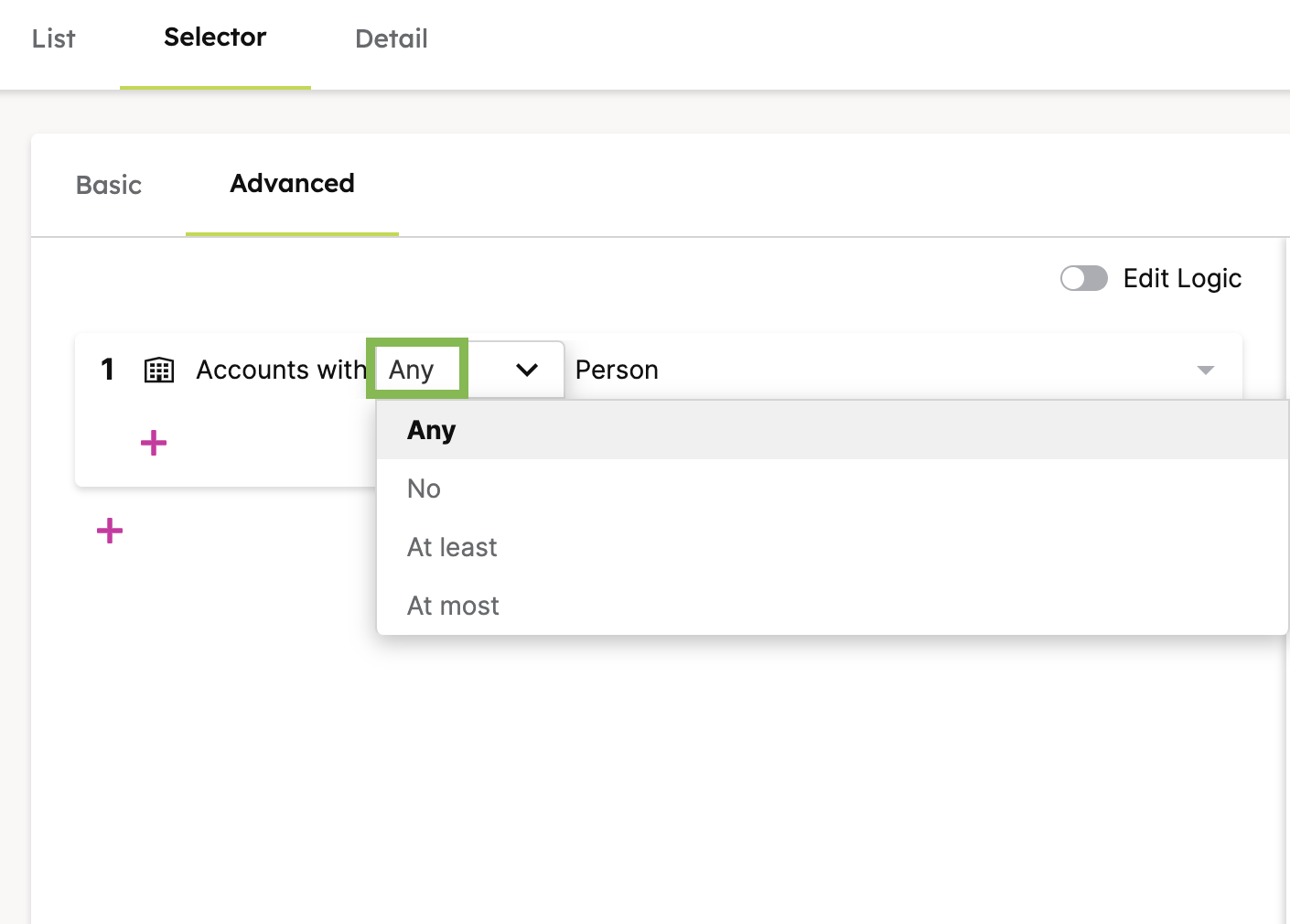Click the Accounts building icon
The image size is (1290, 924).
(159, 370)
